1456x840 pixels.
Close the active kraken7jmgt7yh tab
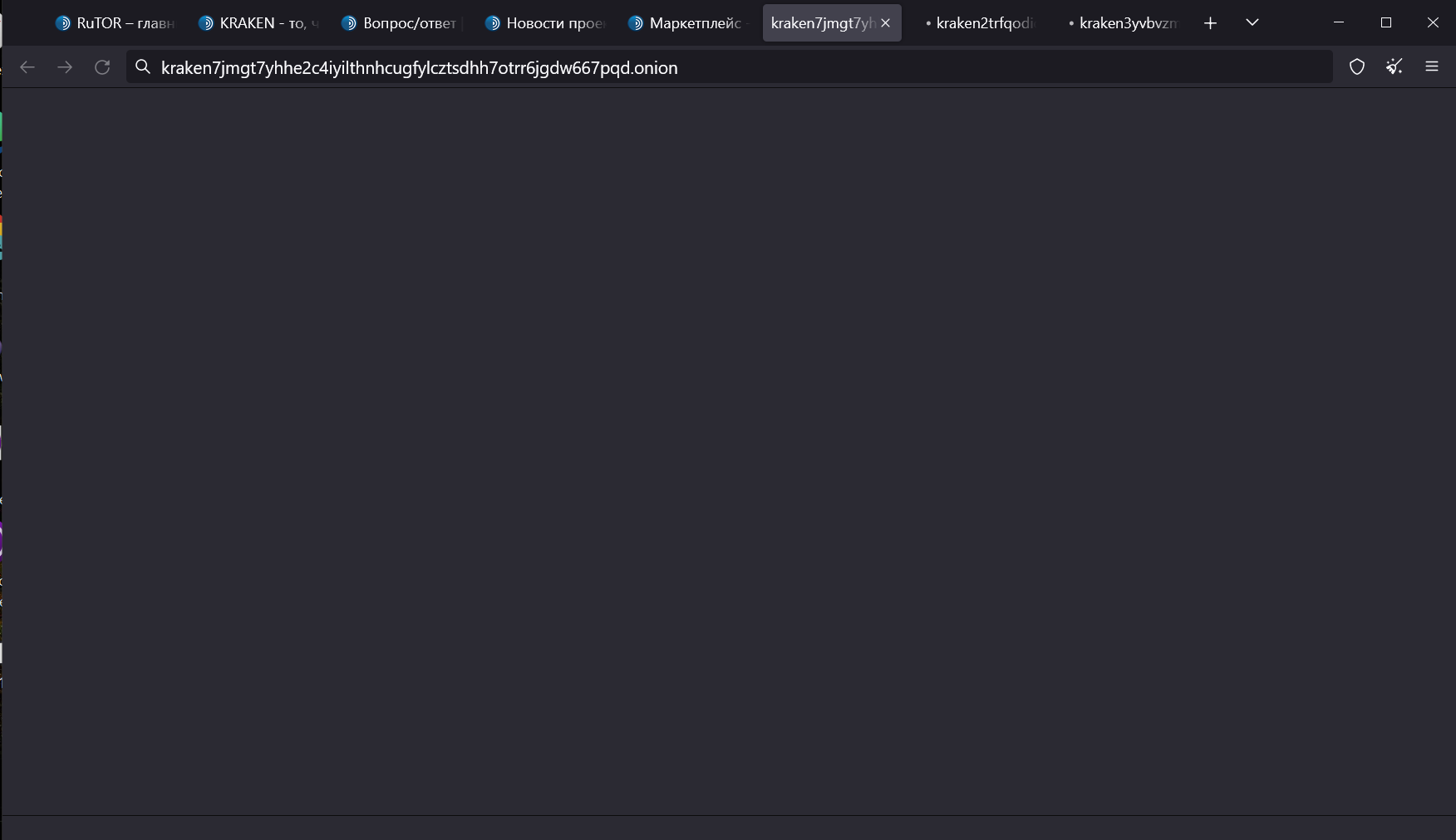pyautogui.click(x=885, y=23)
